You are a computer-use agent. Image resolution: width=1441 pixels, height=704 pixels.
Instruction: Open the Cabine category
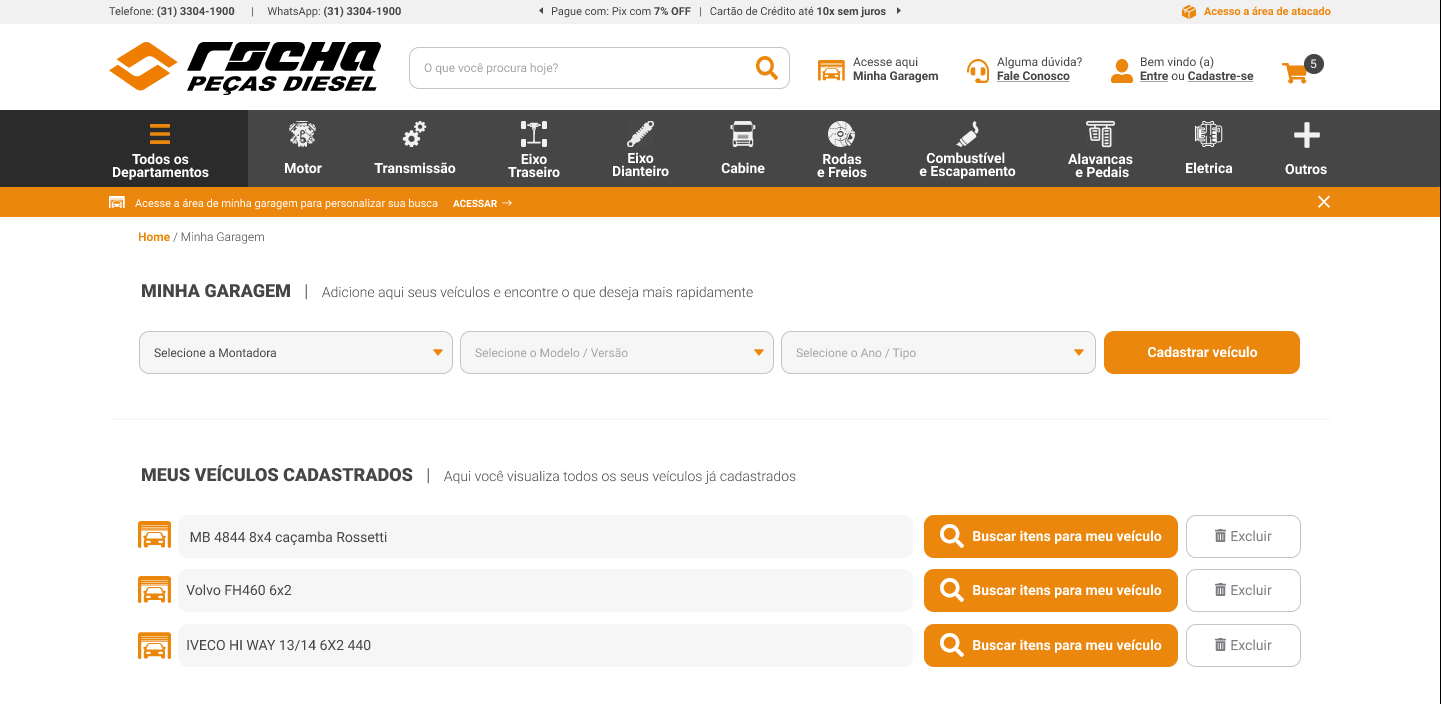point(743,149)
